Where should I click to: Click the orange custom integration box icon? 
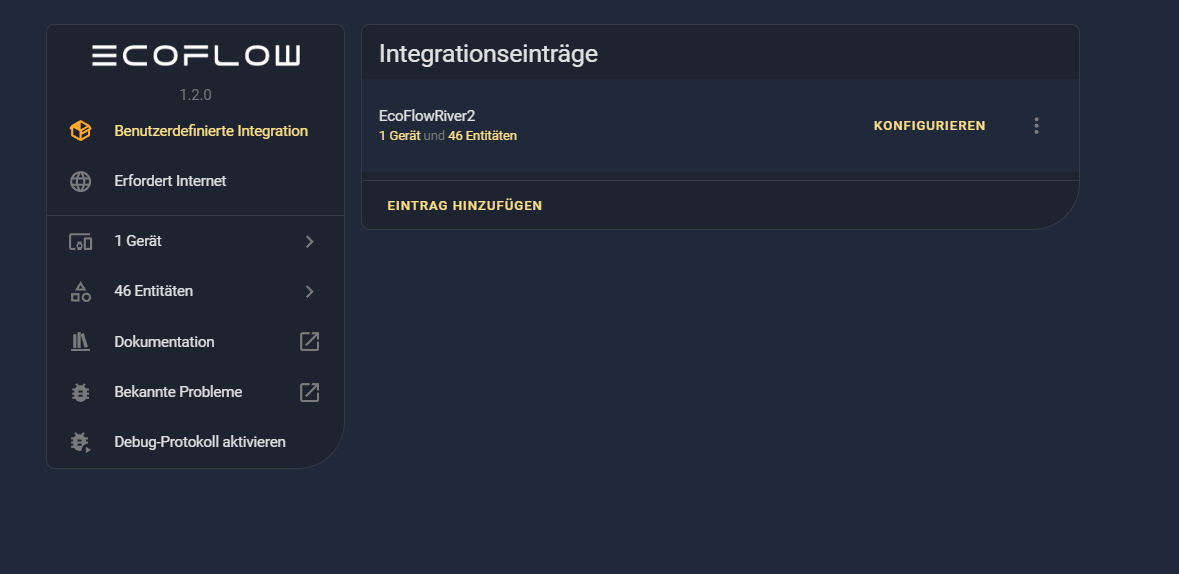point(80,131)
